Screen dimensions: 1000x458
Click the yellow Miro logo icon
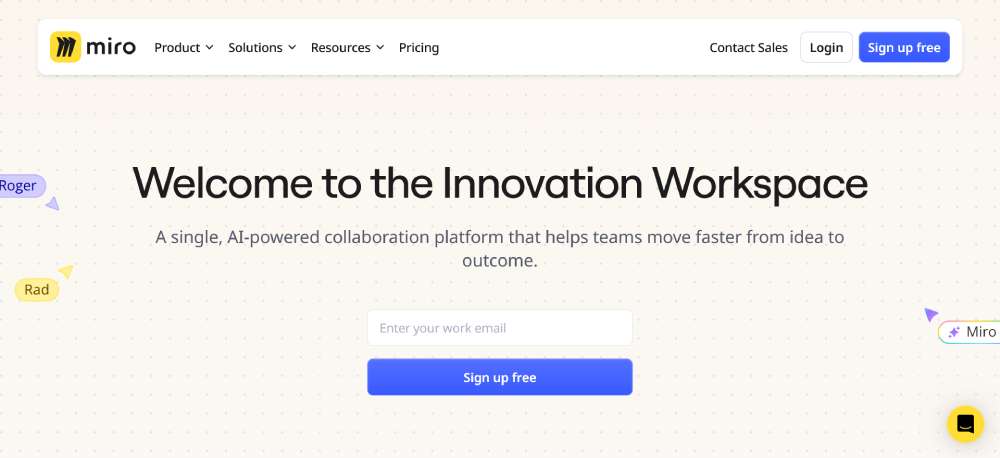65,47
